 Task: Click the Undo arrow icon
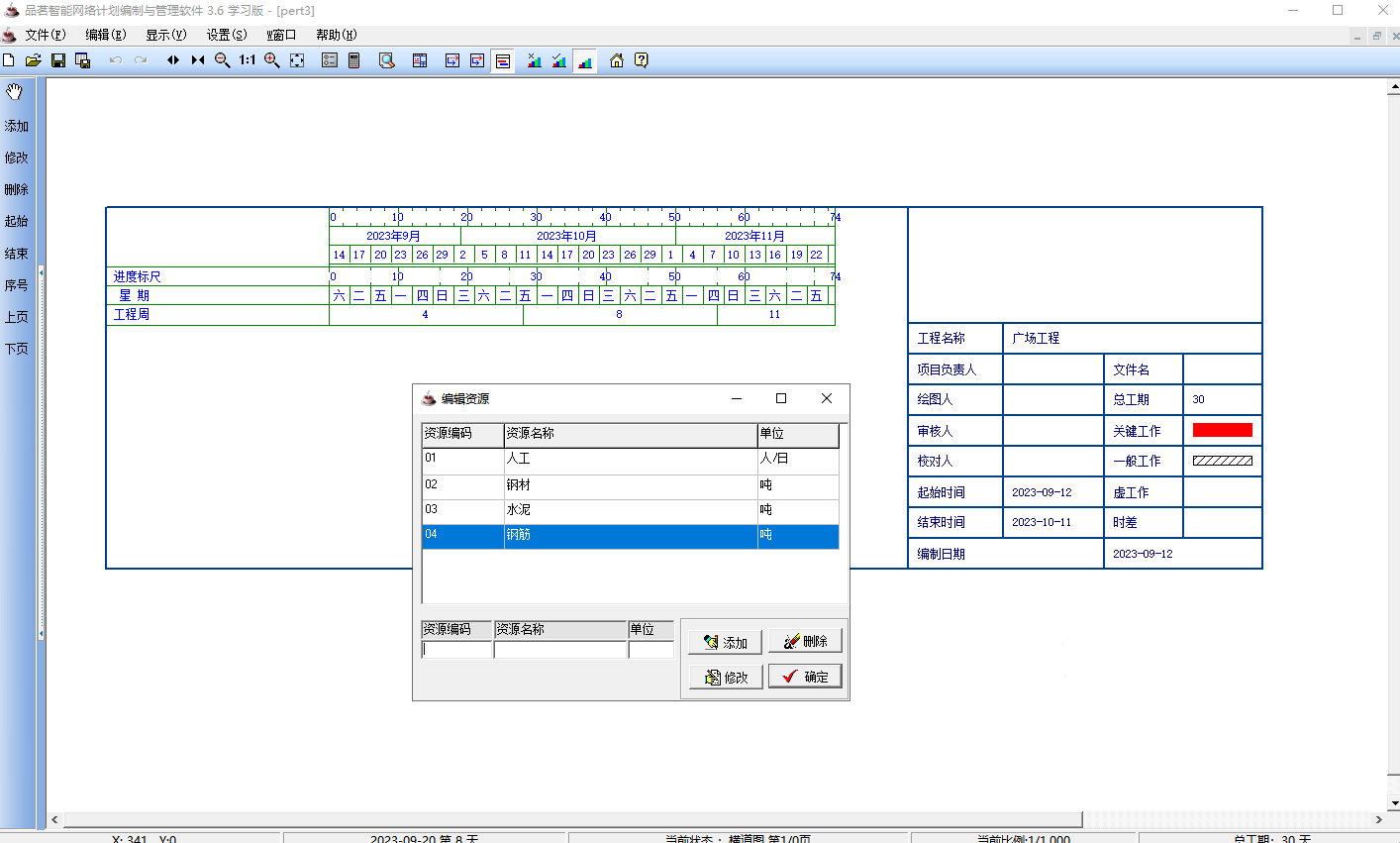click(115, 60)
